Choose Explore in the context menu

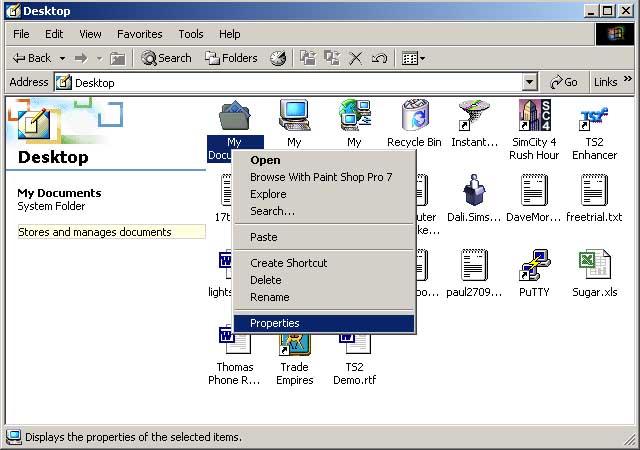coord(324,194)
